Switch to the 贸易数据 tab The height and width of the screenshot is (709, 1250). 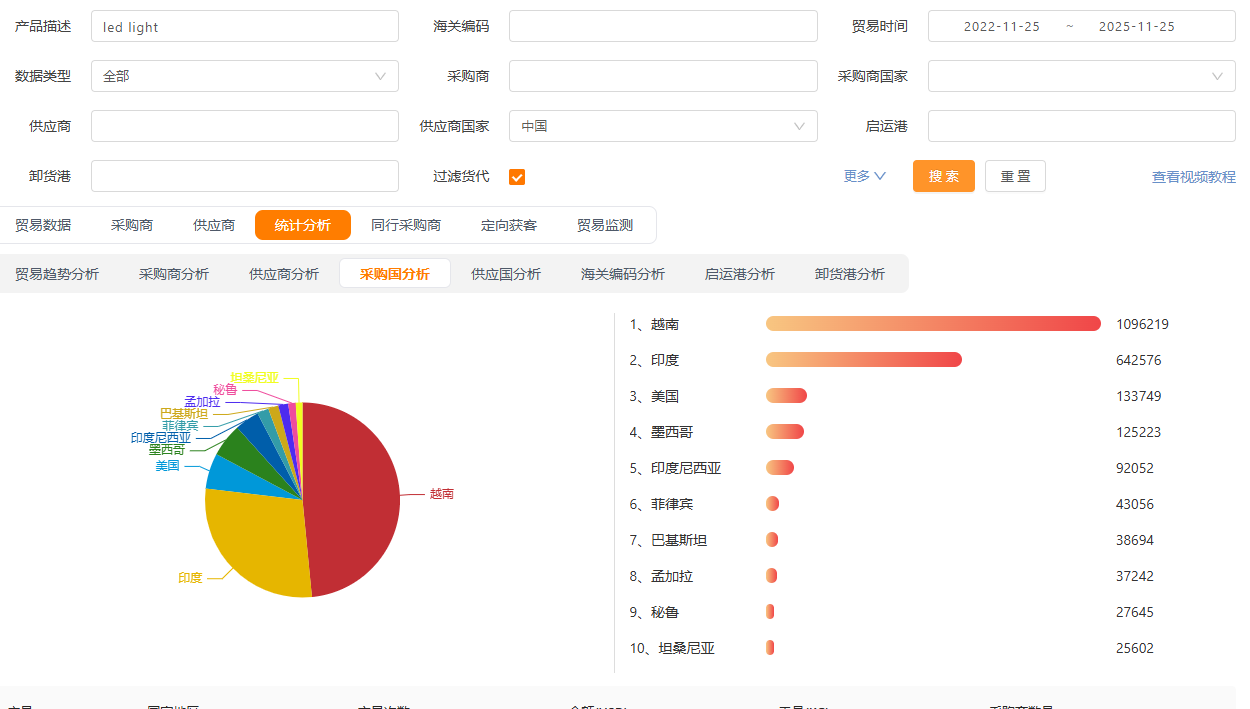43,225
